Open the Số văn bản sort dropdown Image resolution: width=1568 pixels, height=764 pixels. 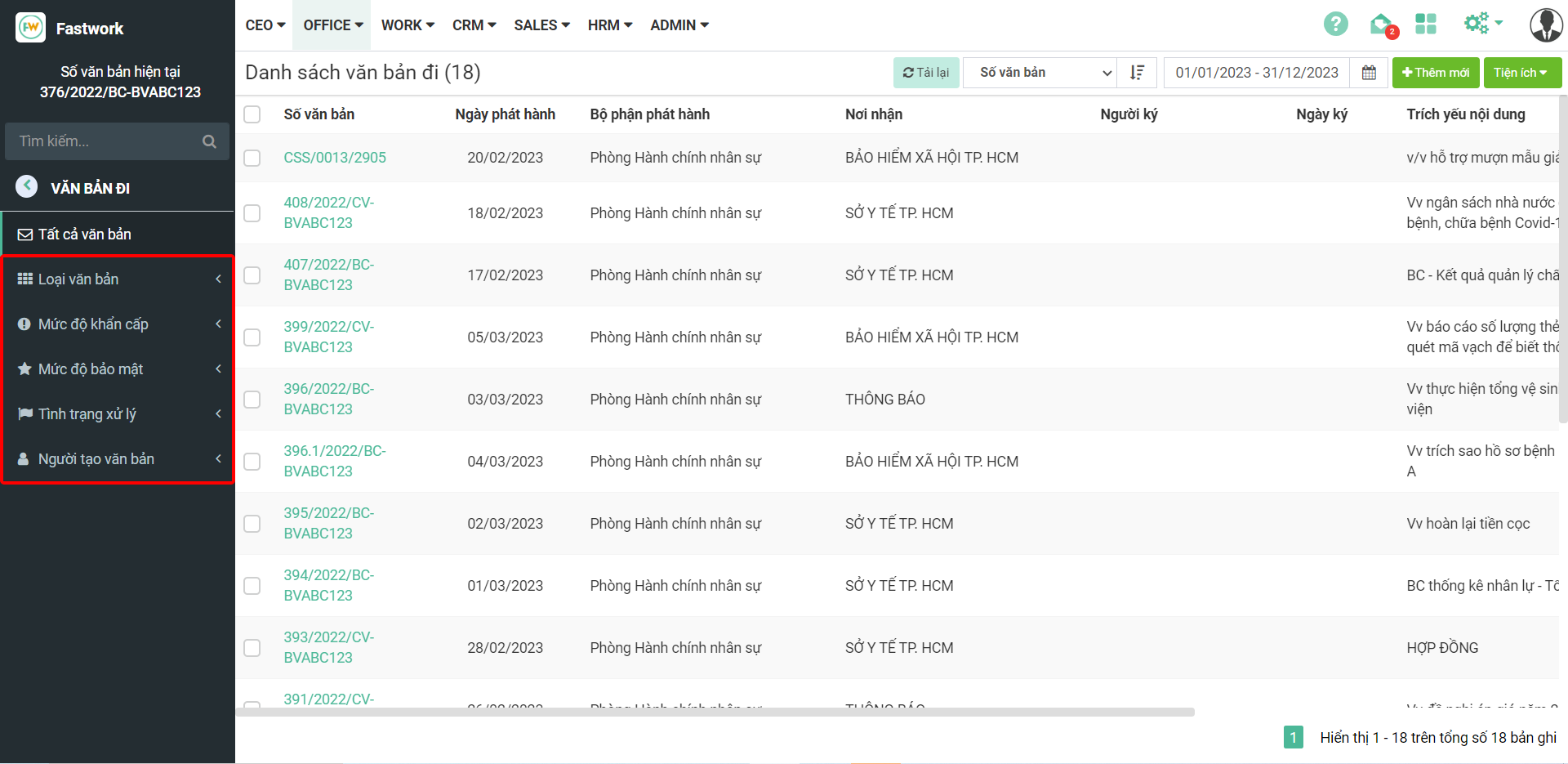(1045, 73)
